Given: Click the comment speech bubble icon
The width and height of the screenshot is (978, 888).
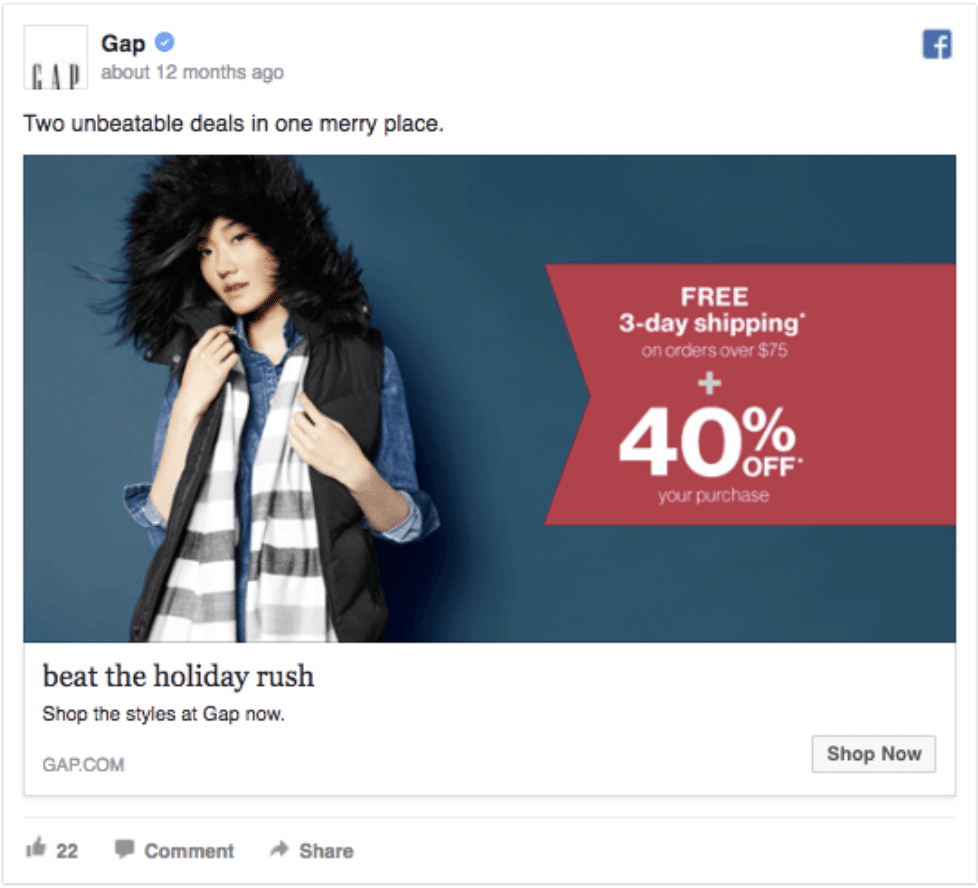Looking at the screenshot, I should (x=124, y=849).
